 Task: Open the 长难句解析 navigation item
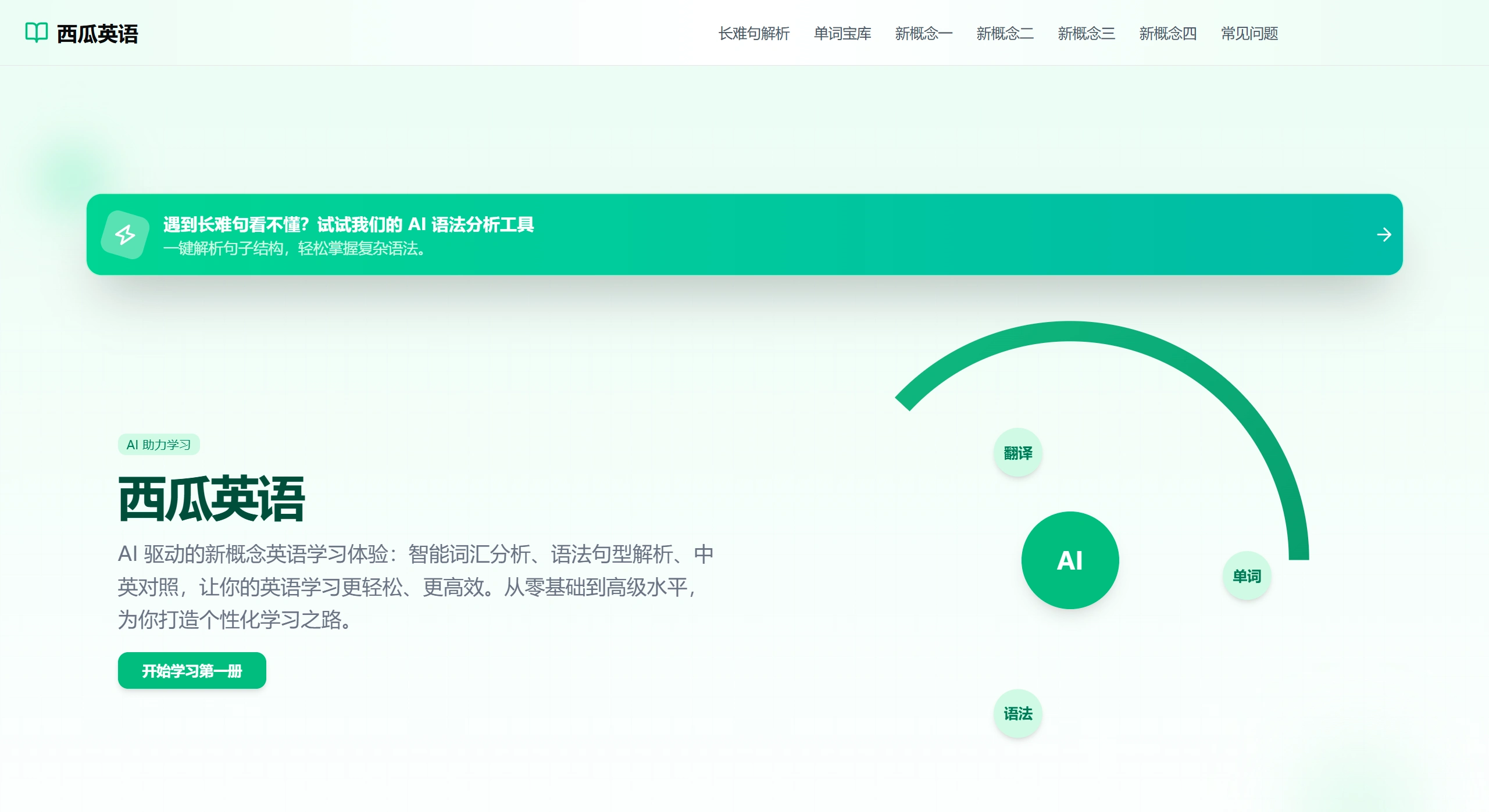[753, 34]
